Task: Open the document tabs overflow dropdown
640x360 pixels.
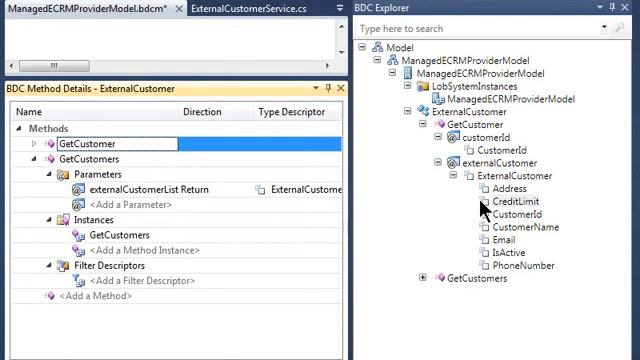Action: coord(340,8)
